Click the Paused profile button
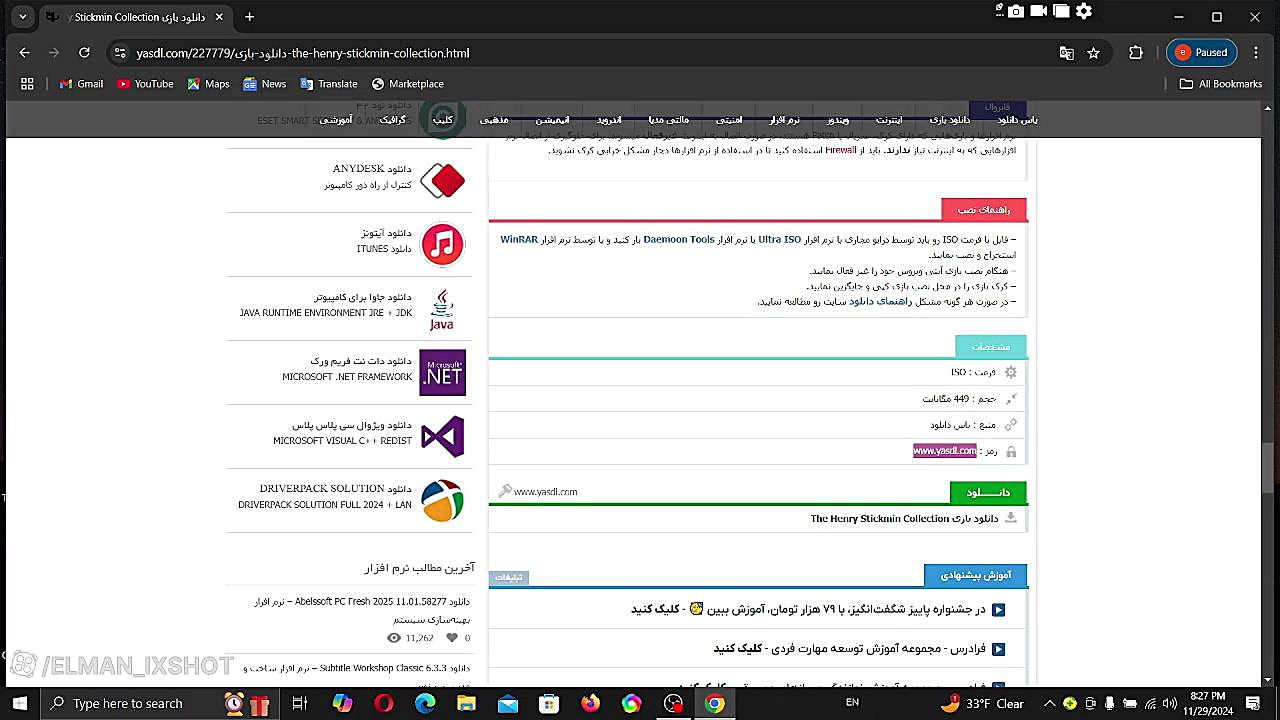 (1202, 53)
